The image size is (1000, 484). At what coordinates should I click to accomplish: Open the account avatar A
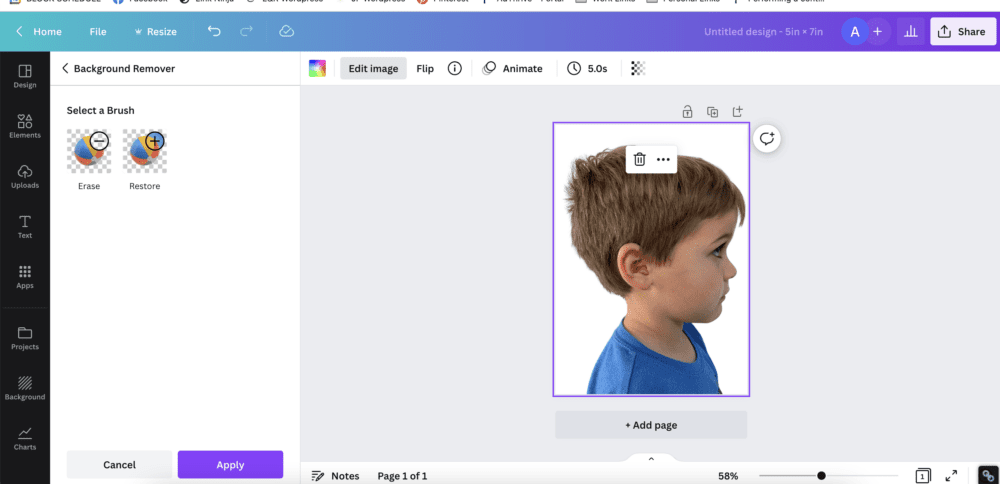coord(855,31)
